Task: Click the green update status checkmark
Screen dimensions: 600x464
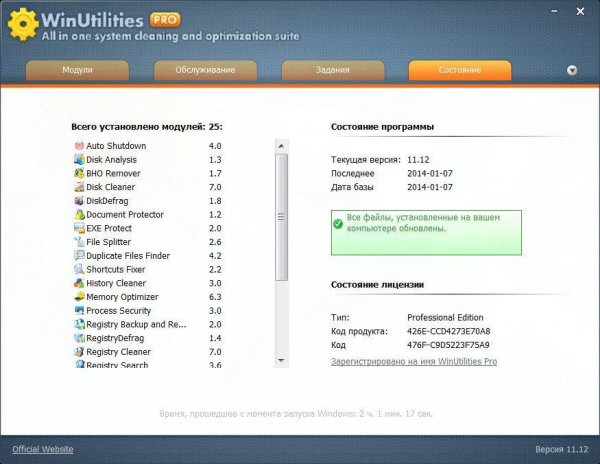Action: [x=338, y=223]
